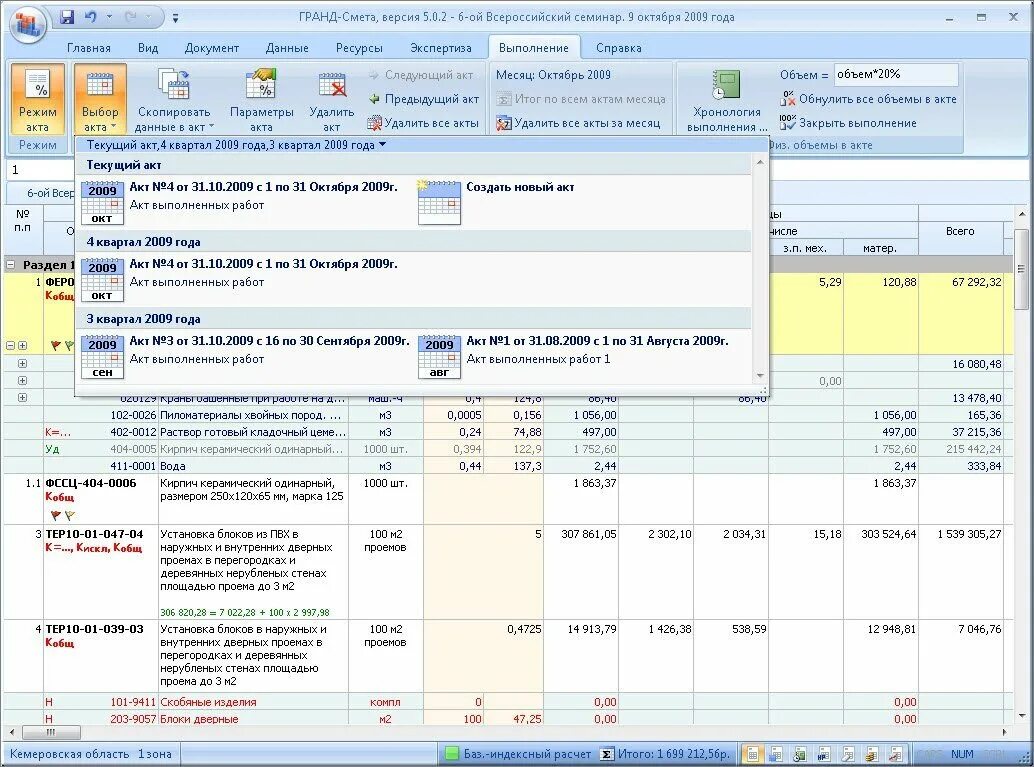Open Параметры акта
This screenshot has width=1034, height=767.
coord(261,99)
